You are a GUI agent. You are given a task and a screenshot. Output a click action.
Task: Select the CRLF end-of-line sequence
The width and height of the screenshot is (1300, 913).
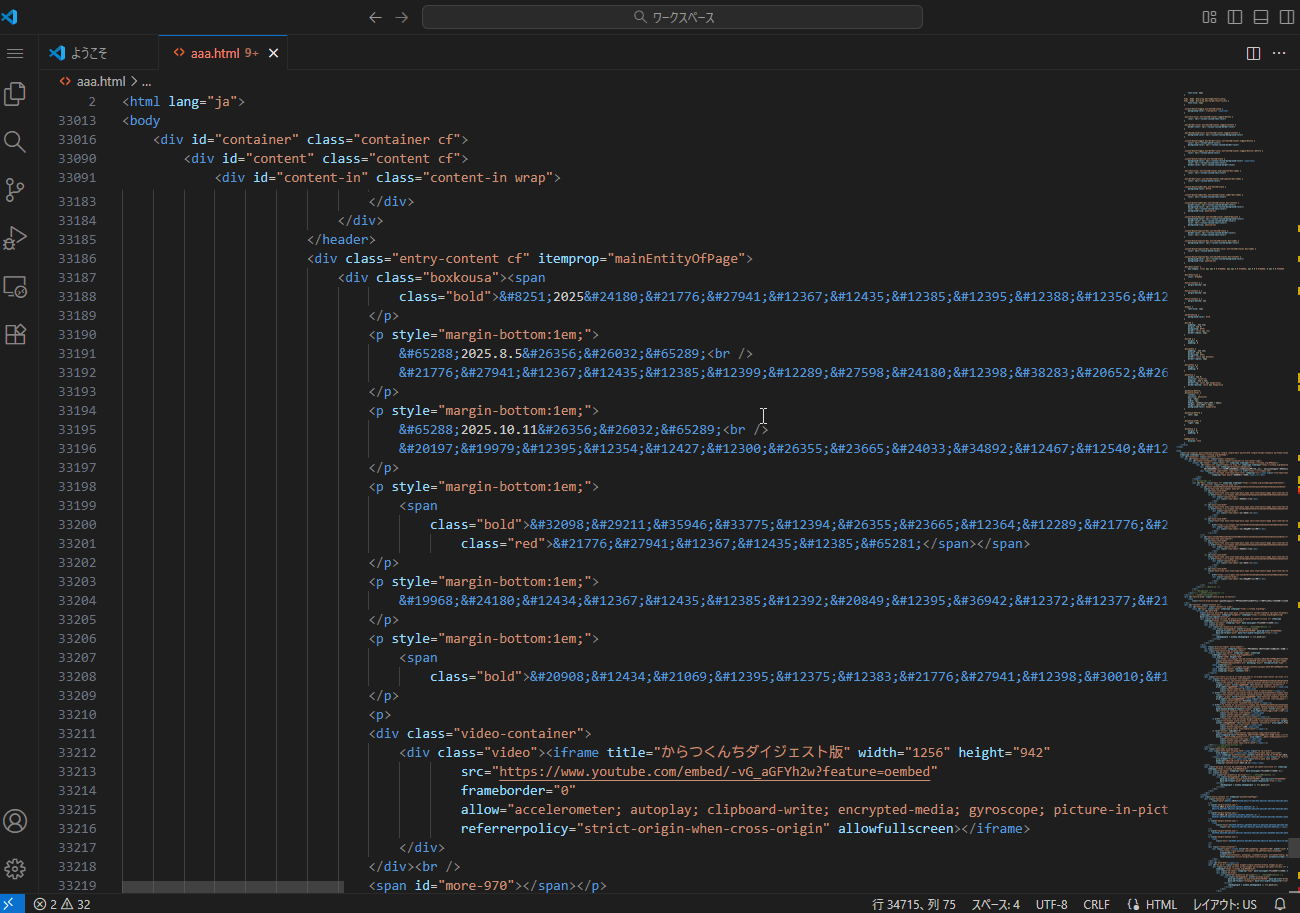(1096, 904)
